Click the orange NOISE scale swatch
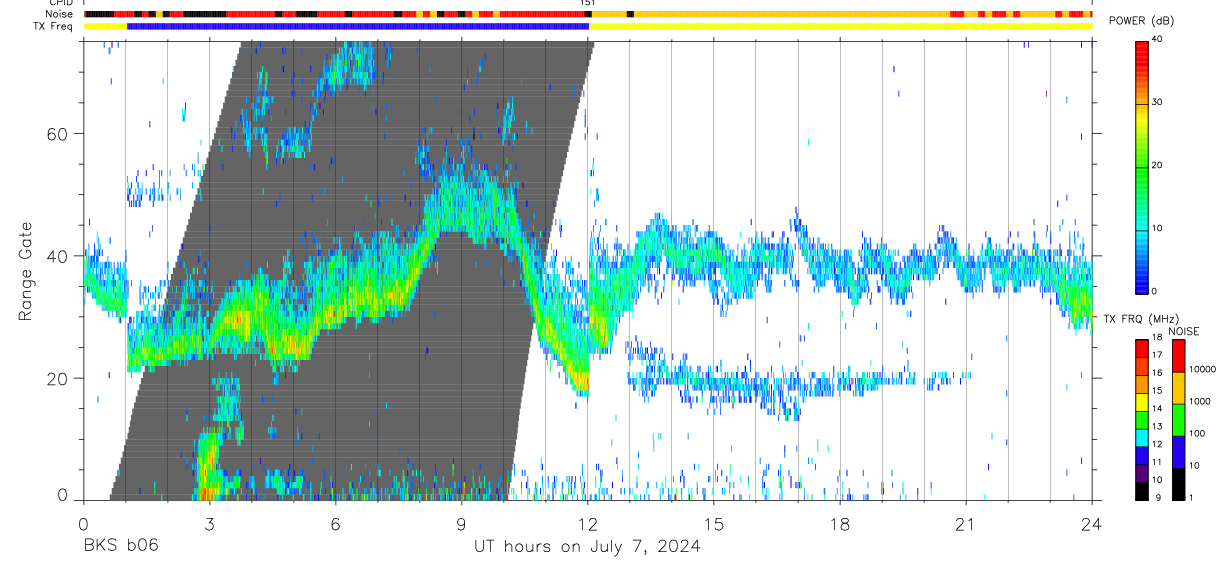This screenshot has width=1228, height=567. [x=1178, y=388]
